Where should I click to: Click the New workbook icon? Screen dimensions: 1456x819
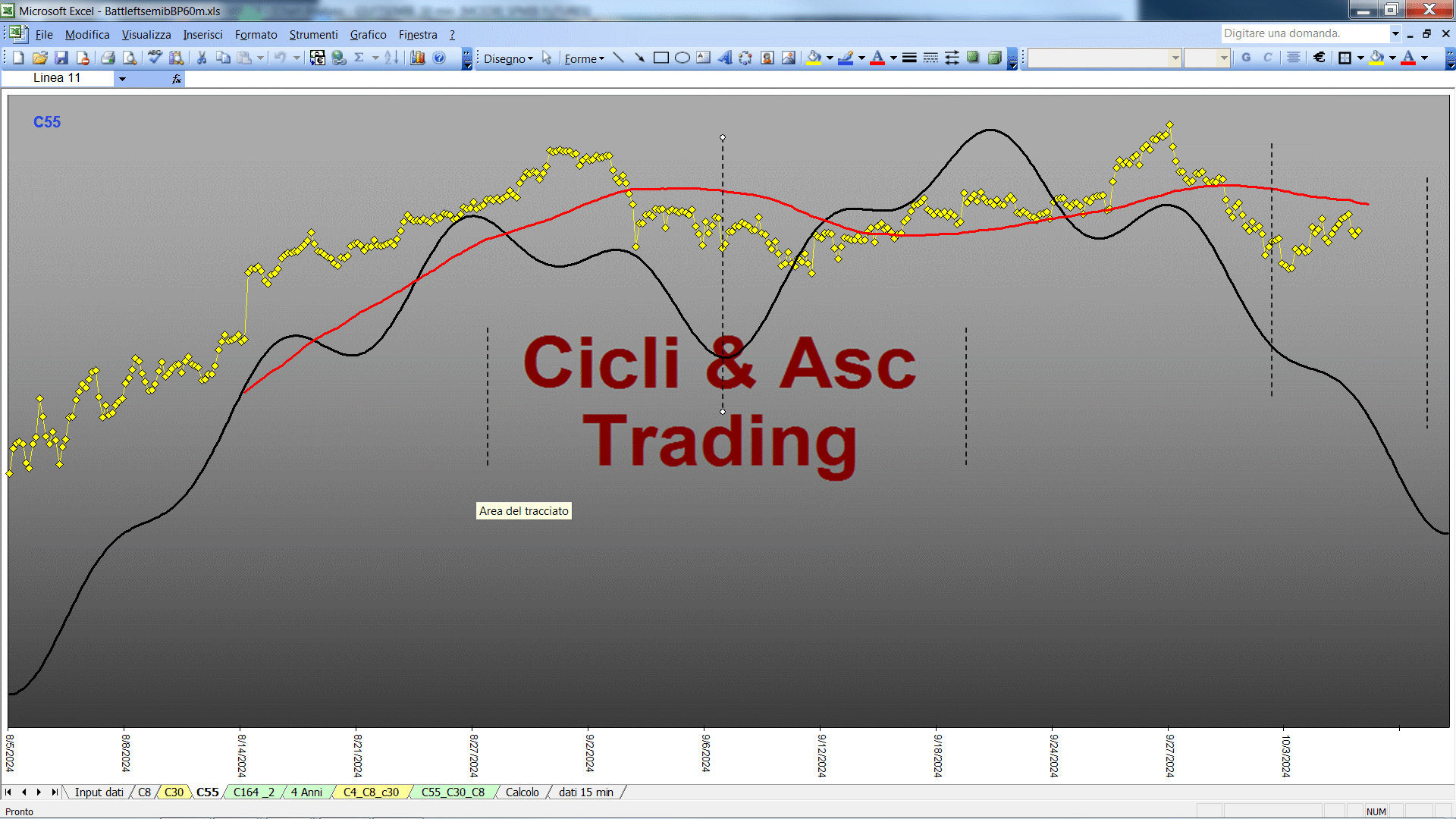(x=19, y=58)
